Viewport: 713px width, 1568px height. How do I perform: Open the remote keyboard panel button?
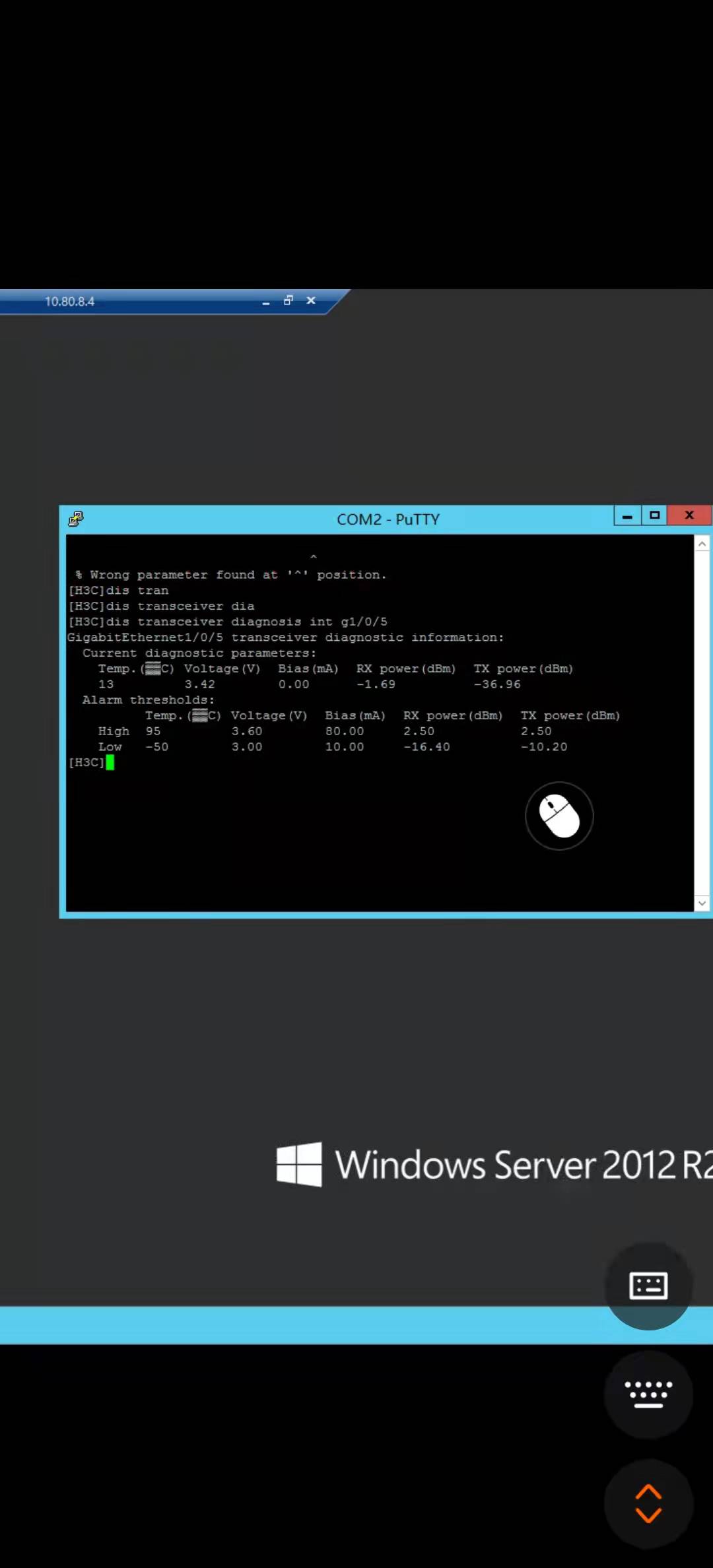[x=648, y=1286]
